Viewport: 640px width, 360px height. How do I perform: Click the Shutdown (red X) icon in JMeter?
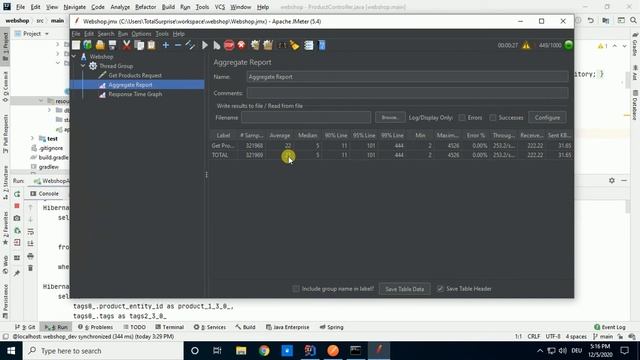tap(241, 45)
